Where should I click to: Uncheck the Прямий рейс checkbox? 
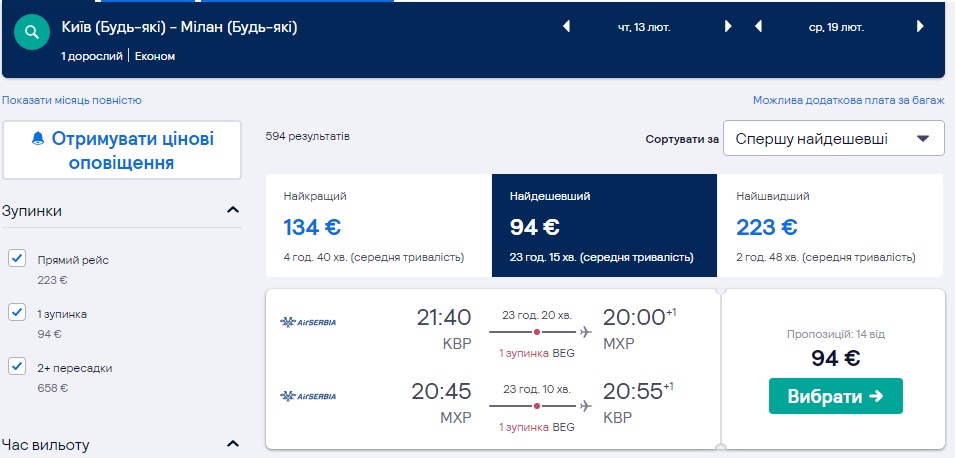click(17, 259)
